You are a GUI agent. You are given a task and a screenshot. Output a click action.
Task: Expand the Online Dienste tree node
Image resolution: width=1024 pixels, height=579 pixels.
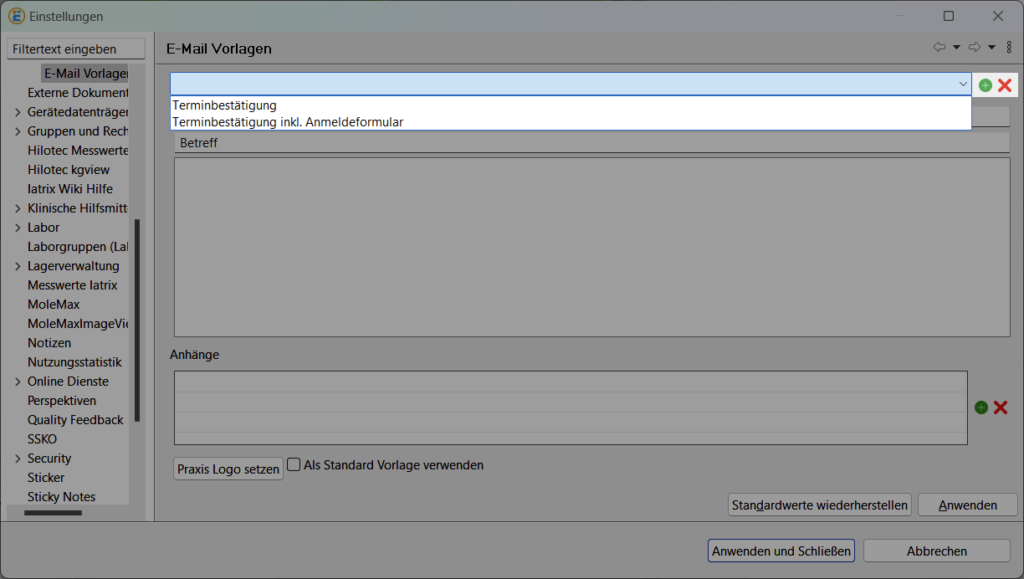click(x=18, y=381)
